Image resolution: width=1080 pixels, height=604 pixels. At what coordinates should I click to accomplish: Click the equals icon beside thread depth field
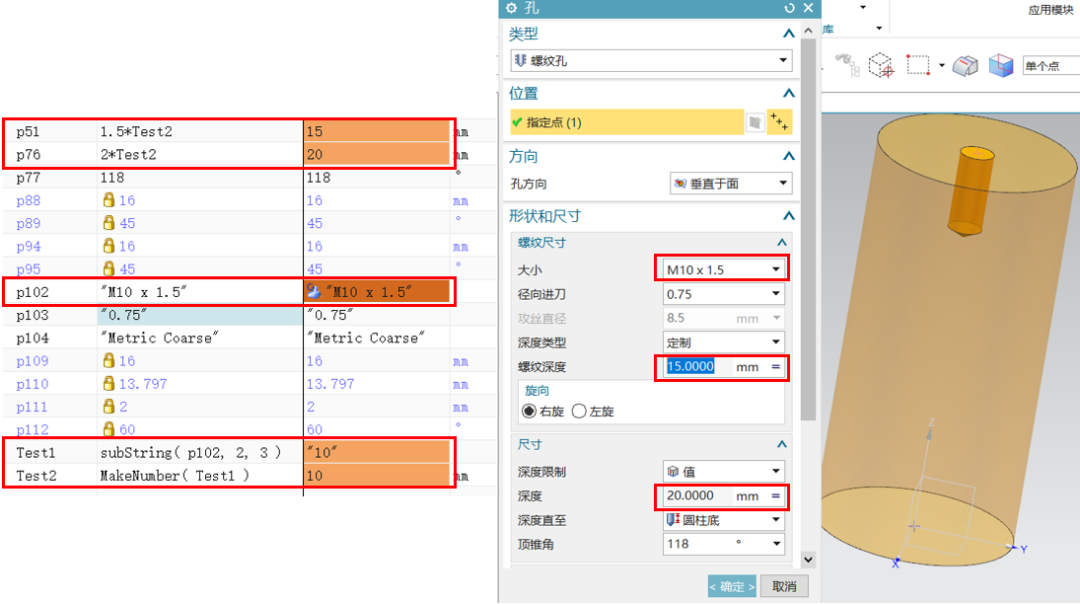coord(776,367)
